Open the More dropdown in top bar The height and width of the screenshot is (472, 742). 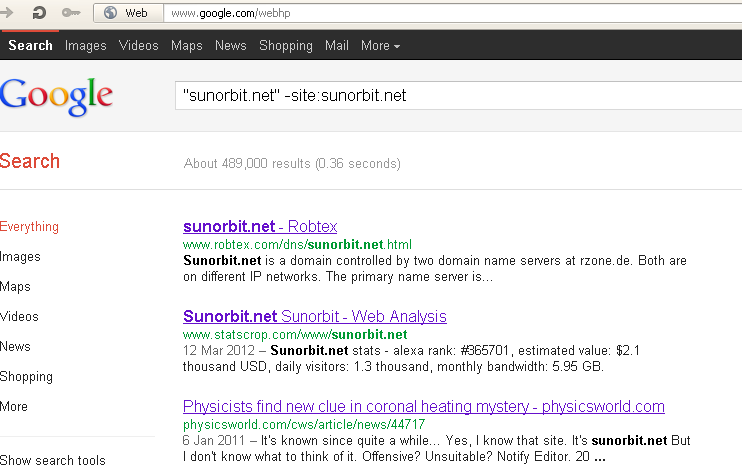coord(380,45)
